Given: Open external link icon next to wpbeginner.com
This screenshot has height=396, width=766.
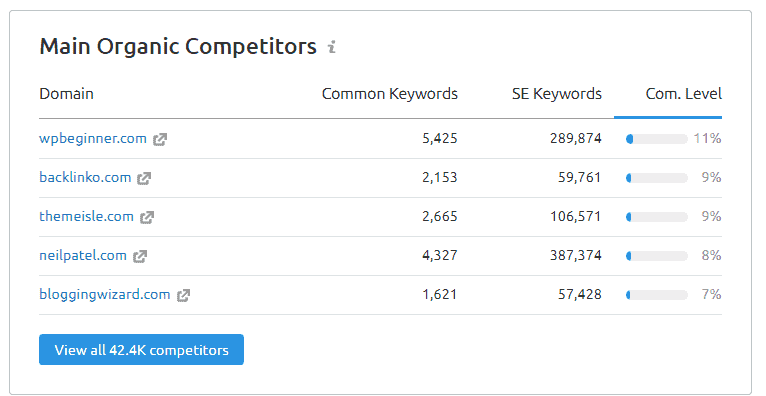Looking at the screenshot, I should pos(160,140).
